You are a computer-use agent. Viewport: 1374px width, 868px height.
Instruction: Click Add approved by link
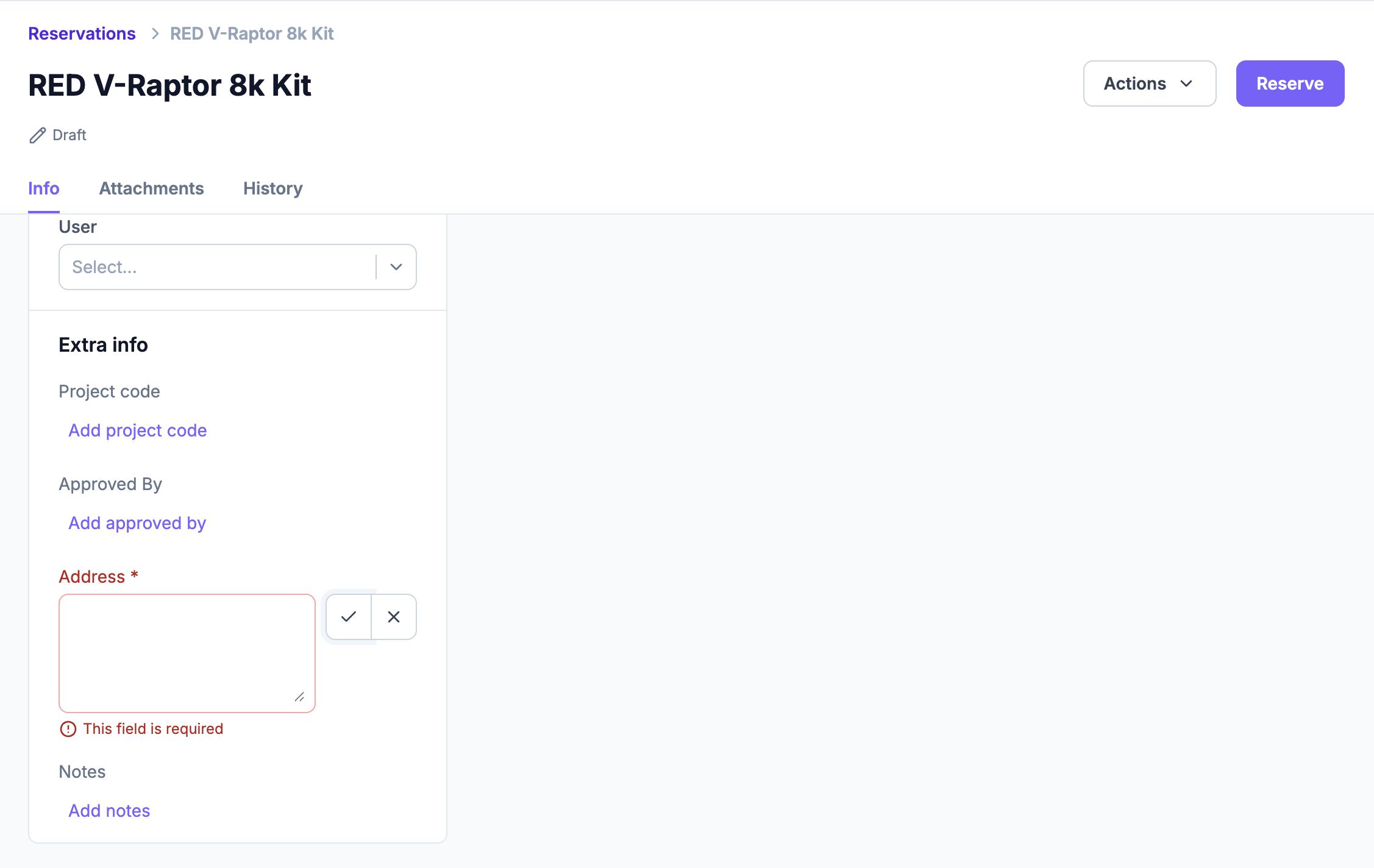point(137,523)
